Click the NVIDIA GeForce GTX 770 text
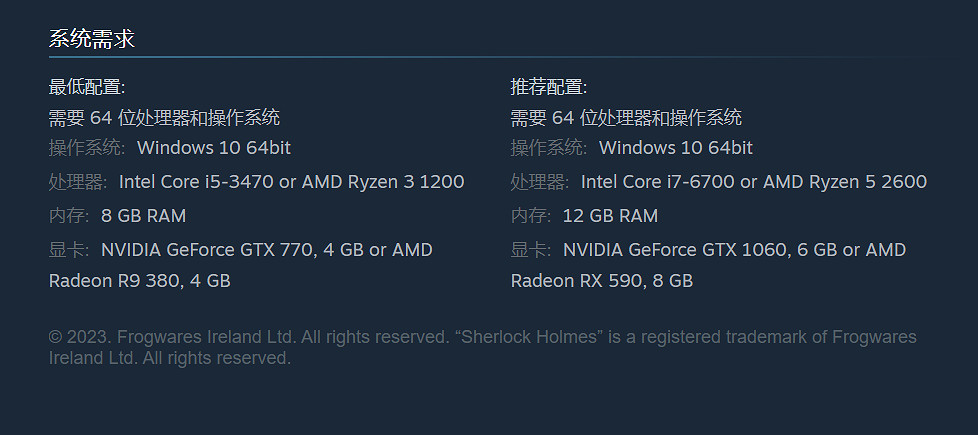 click(x=207, y=250)
